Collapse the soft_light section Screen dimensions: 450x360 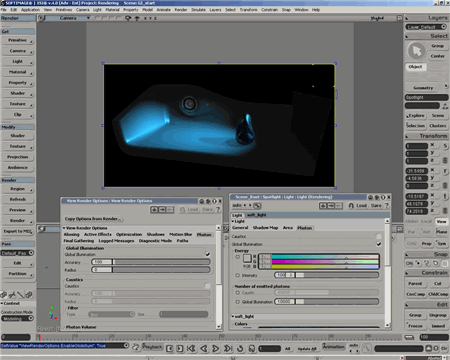[233, 316]
